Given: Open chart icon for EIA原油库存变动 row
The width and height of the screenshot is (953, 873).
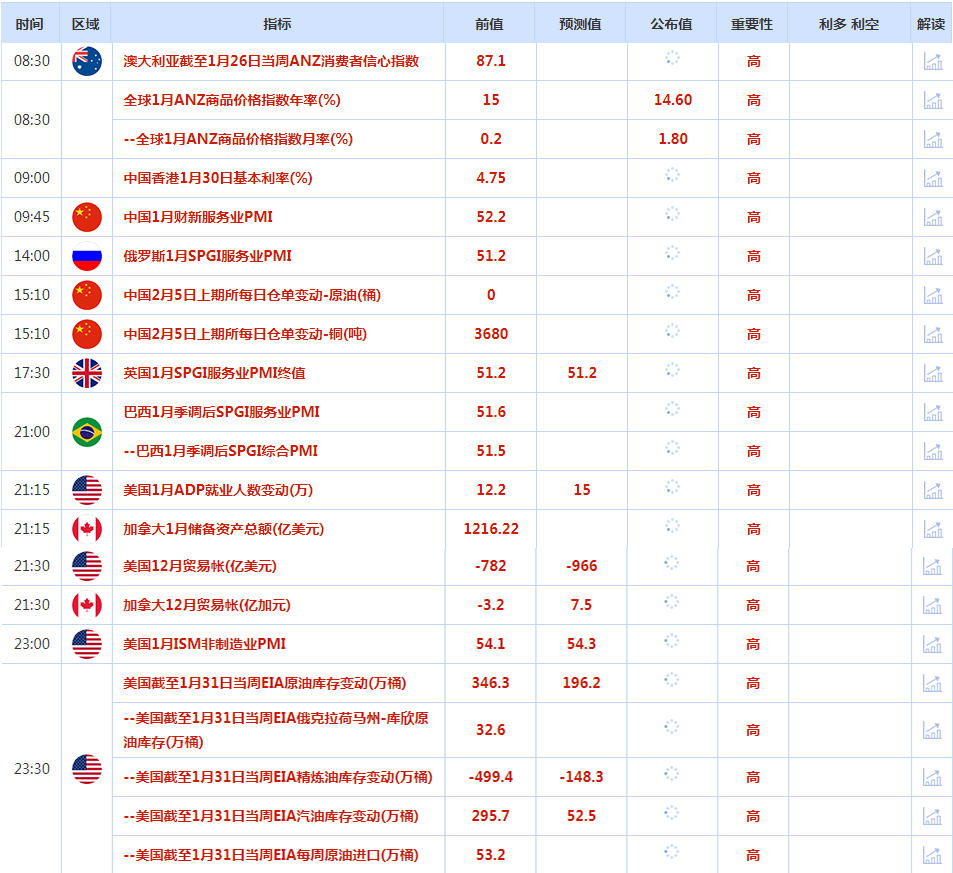Looking at the screenshot, I should coord(932,683).
